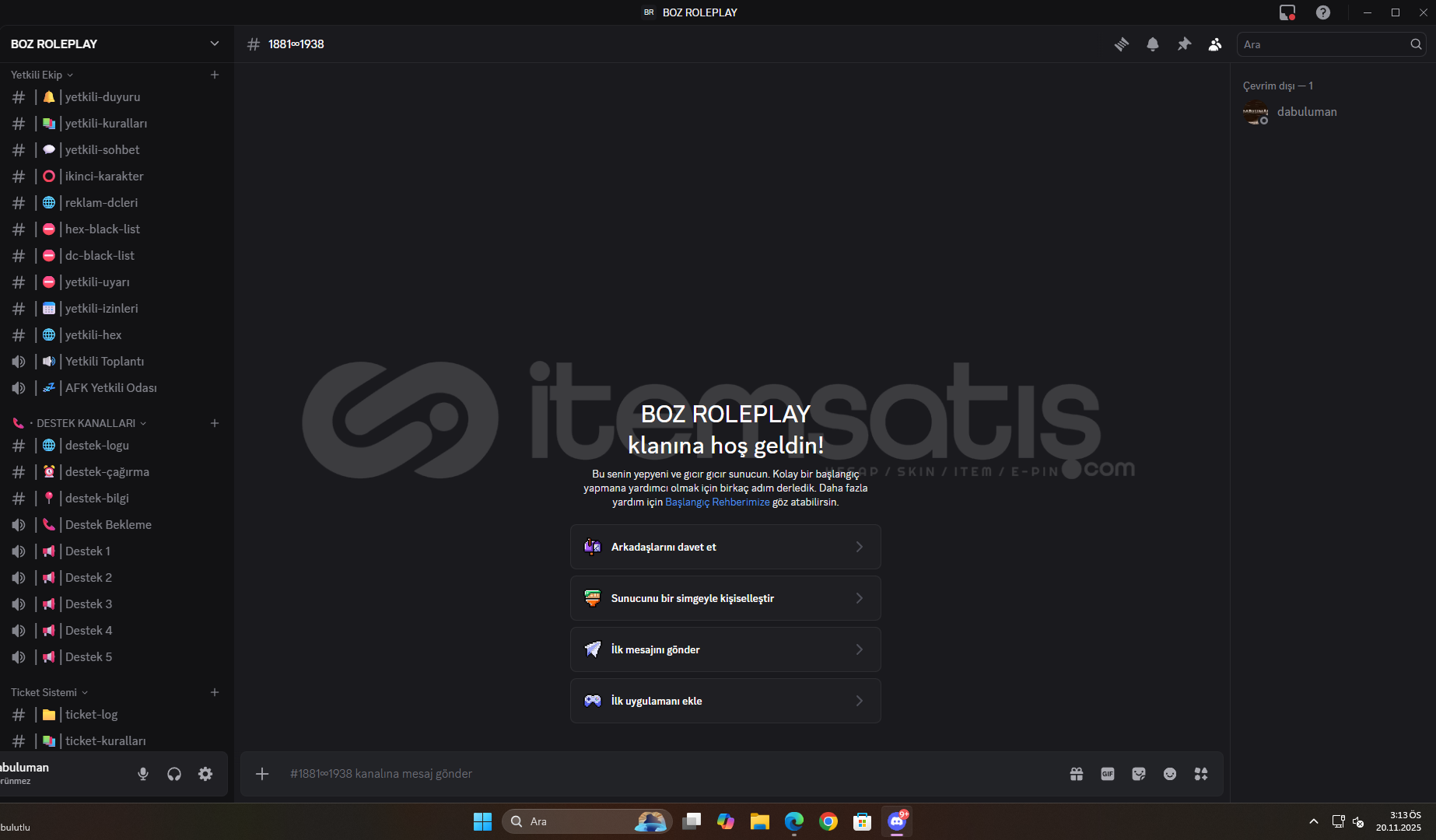The height and width of the screenshot is (840, 1436).
Task: Add channel to Ticket Sistemi category
Action: click(x=215, y=692)
